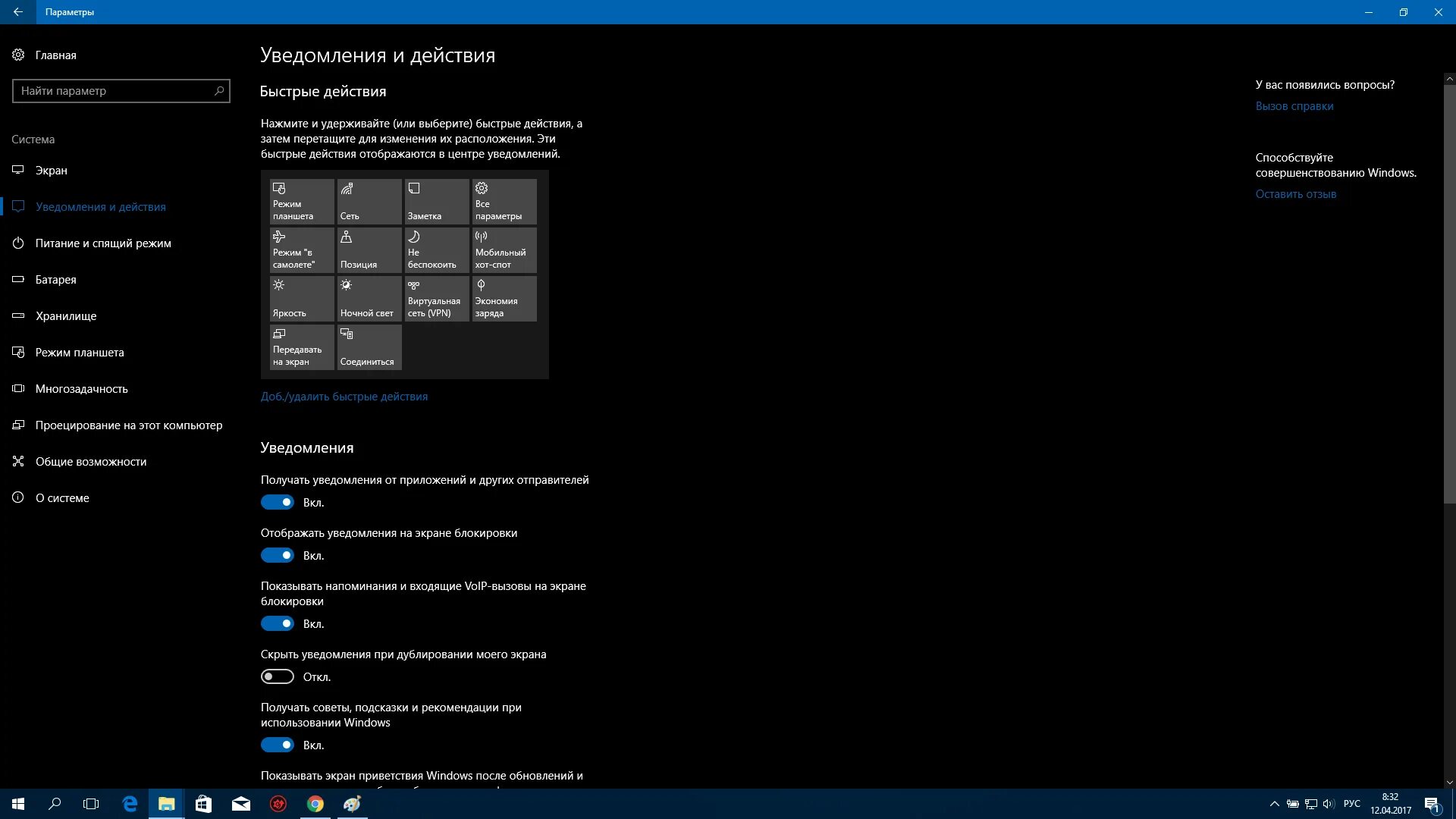Screen dimensions: 1456x819
Task: Click the Find a setting search box
Action: 114,91
